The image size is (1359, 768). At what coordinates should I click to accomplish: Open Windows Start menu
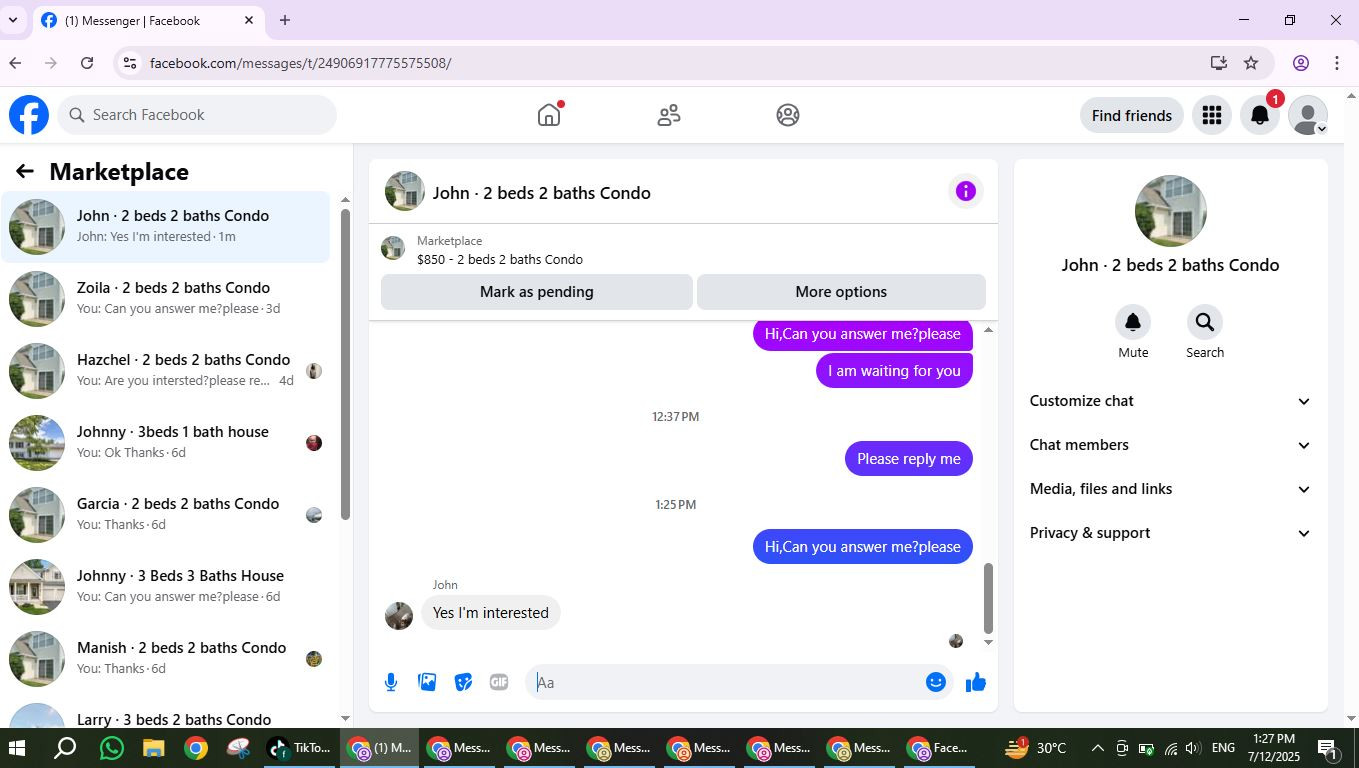click(x=17, y=748)
